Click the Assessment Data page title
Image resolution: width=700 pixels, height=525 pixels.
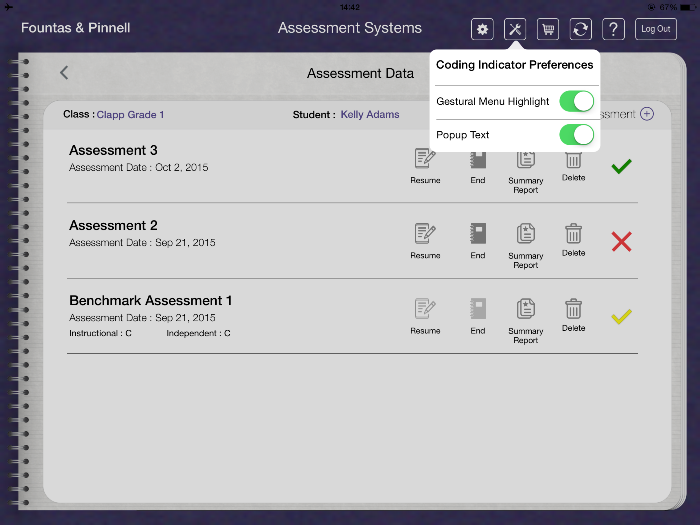[x=360, y=73]
